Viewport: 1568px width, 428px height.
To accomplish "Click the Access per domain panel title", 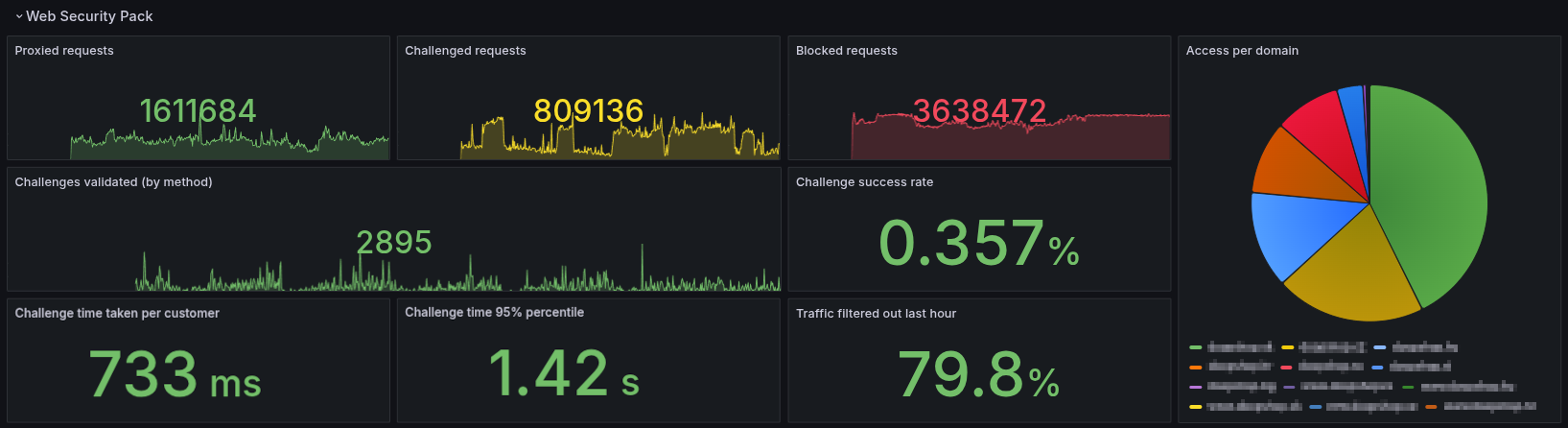I will [1242, 51].
